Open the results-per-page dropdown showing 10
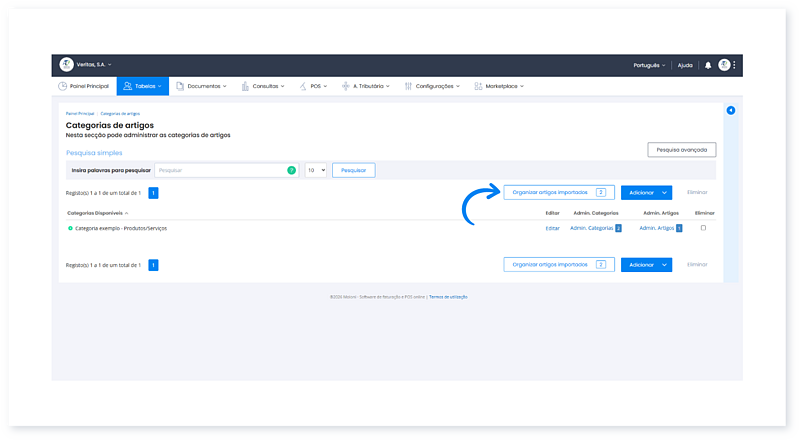The height and width of the screenshot is (441, 800). [x=315, y=170]
